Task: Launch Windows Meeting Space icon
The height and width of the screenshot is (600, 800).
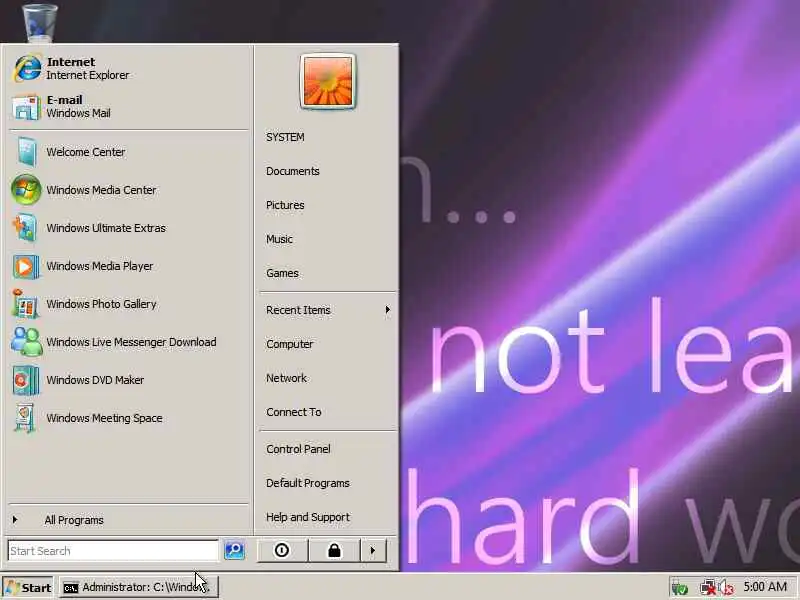Action: tap(24, 418)
